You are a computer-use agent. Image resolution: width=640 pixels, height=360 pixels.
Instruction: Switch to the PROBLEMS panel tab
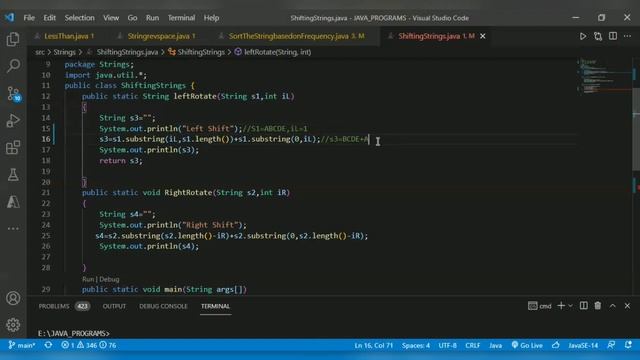[x=64, y=306]
